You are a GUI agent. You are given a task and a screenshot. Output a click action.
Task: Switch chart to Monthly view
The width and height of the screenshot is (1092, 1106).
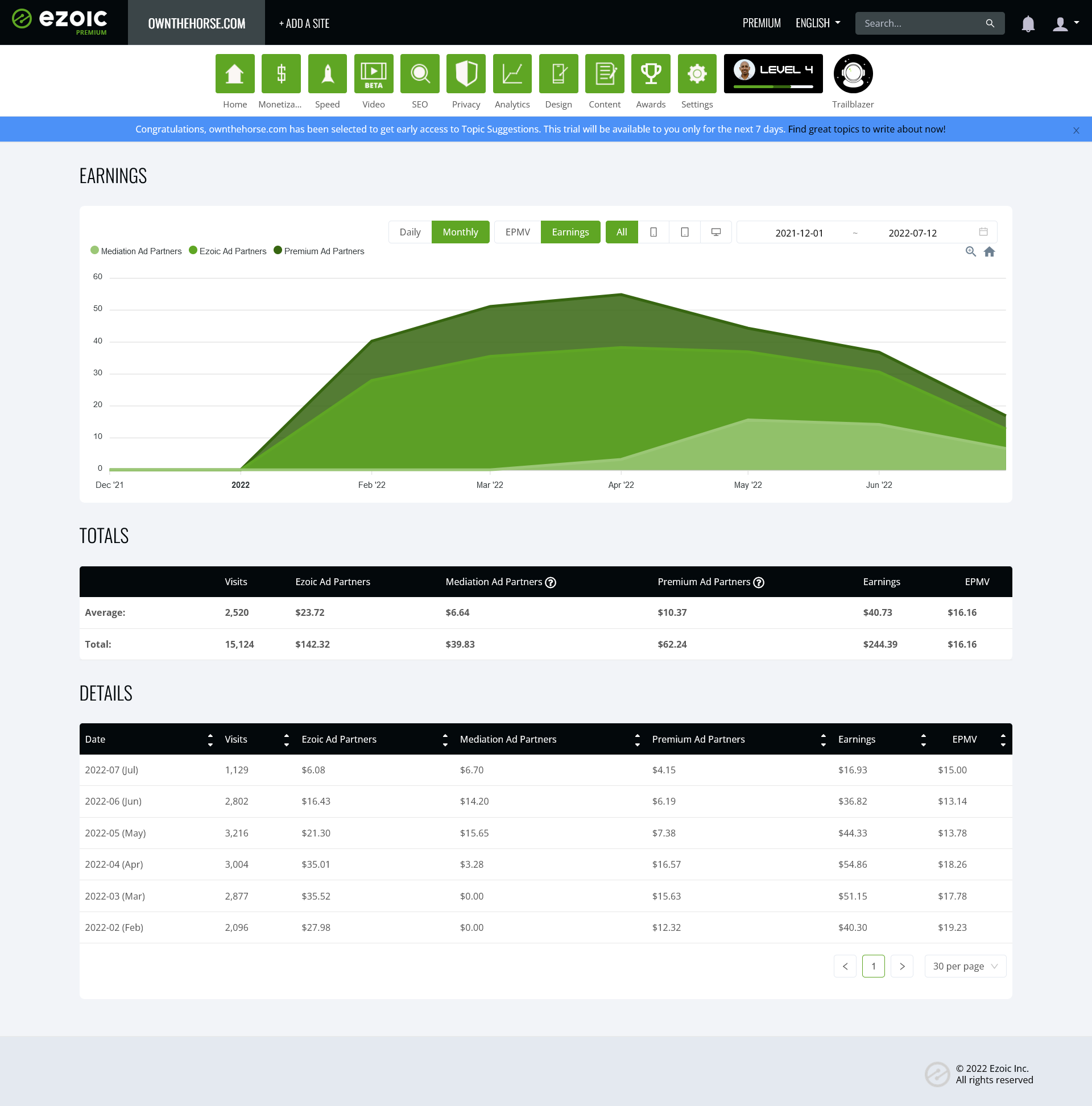460,232
